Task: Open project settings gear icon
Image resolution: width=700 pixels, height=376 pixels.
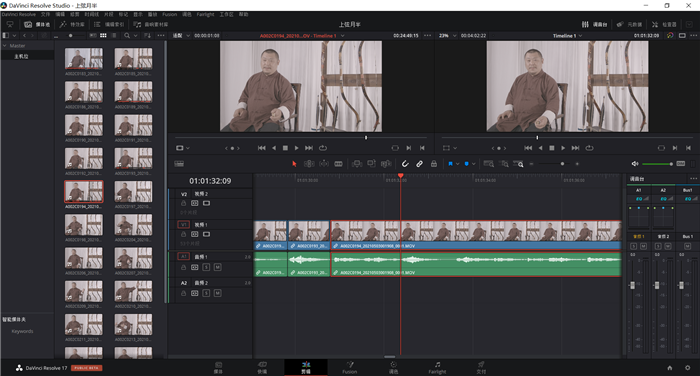Action: (x=688, y=368)
